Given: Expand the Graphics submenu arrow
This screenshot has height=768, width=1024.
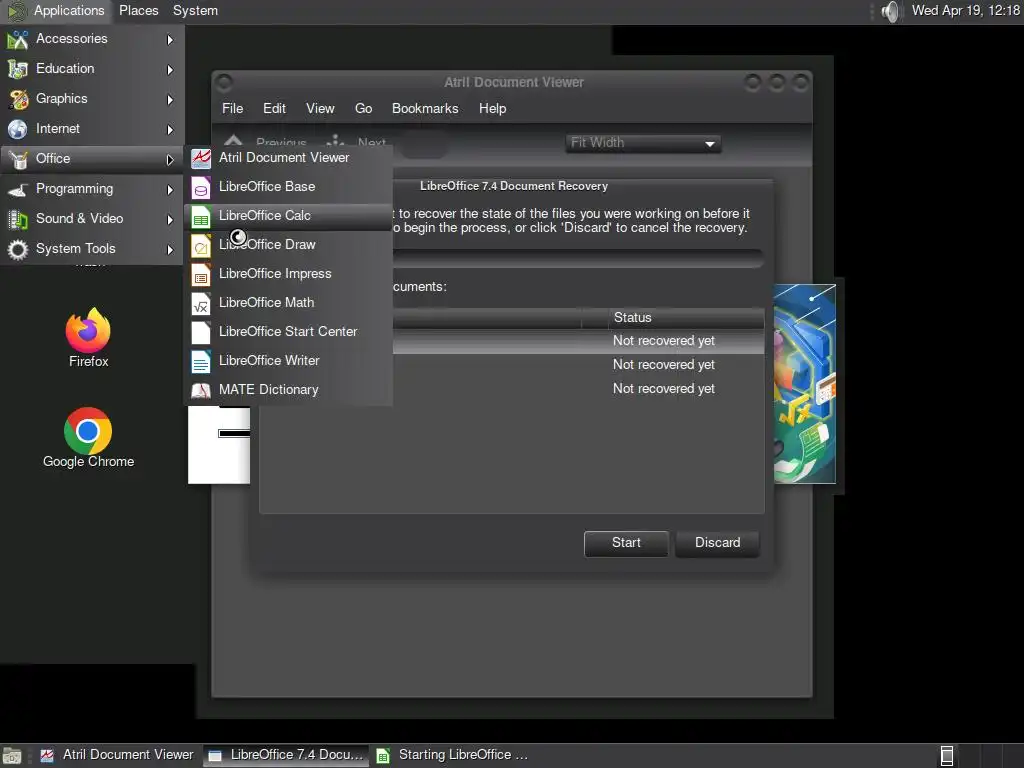Looking at the screenshot, I should 170,99.
